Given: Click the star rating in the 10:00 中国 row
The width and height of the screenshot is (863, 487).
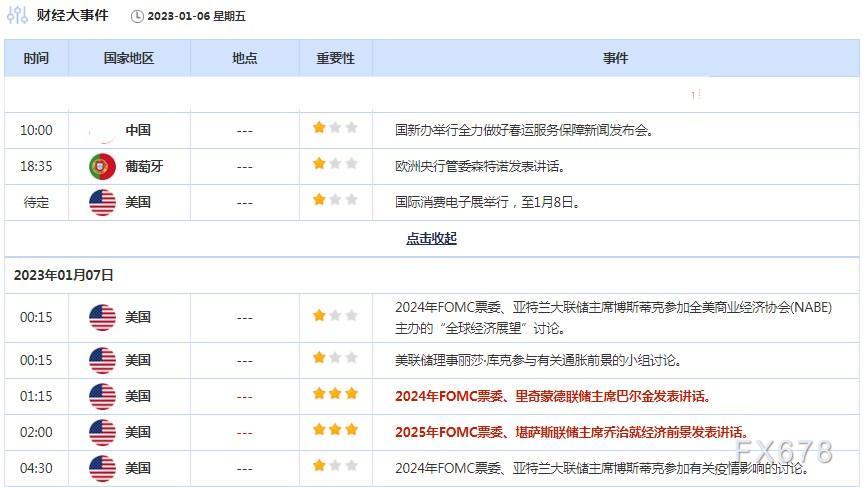Looking at the screenshot, I should pos(335,128).
